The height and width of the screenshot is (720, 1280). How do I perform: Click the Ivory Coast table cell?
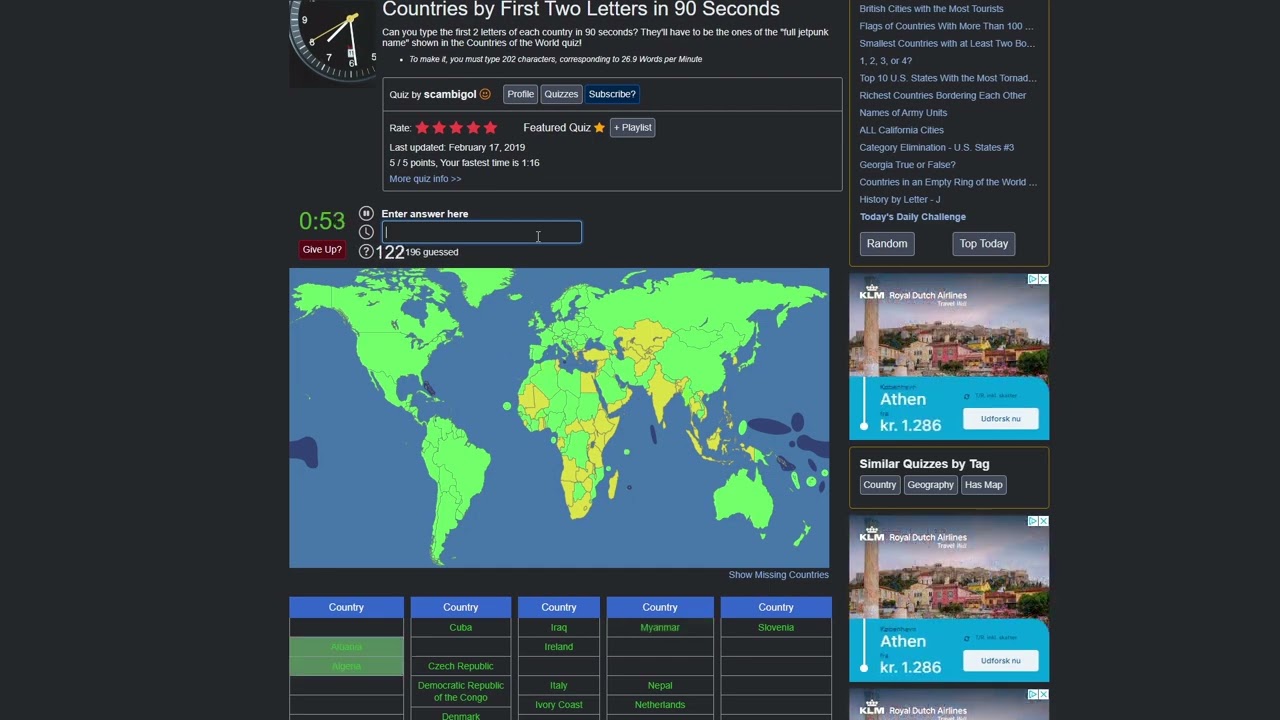pyautogui.click(x=559, y=705)
